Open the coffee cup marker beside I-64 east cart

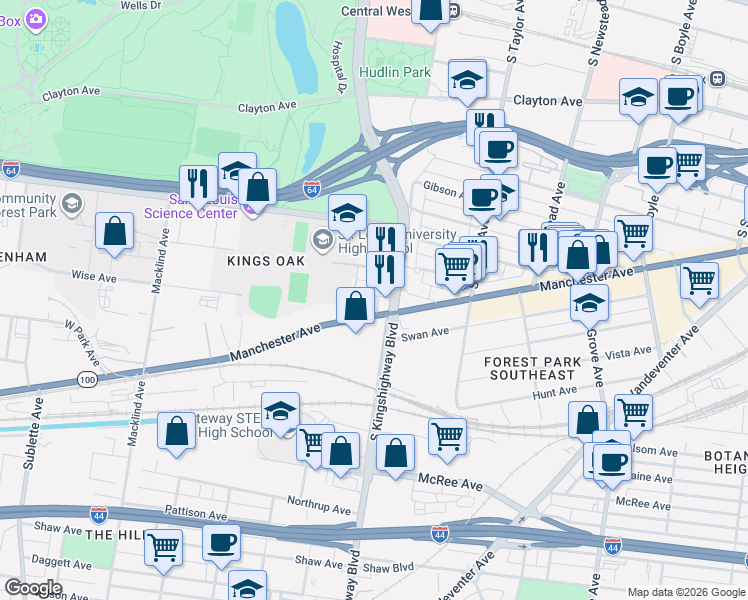(x=657, y=169)
